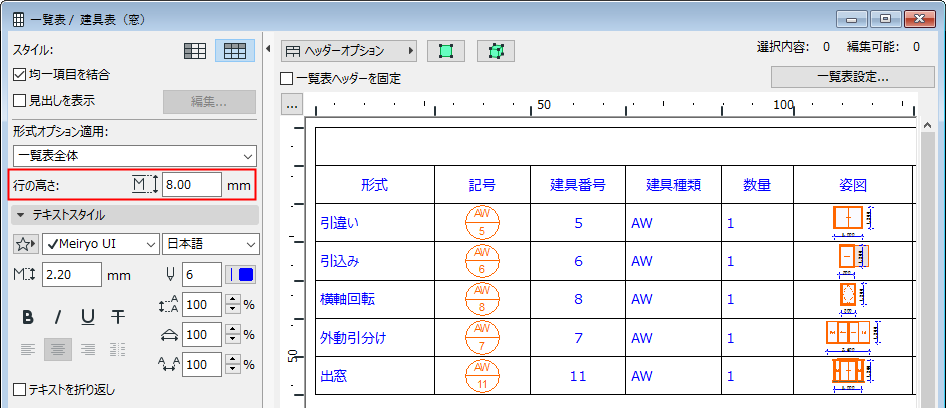Select the 出窓 cell
The width and height of the screenshot is (946, 408).
tap(375, 375)
